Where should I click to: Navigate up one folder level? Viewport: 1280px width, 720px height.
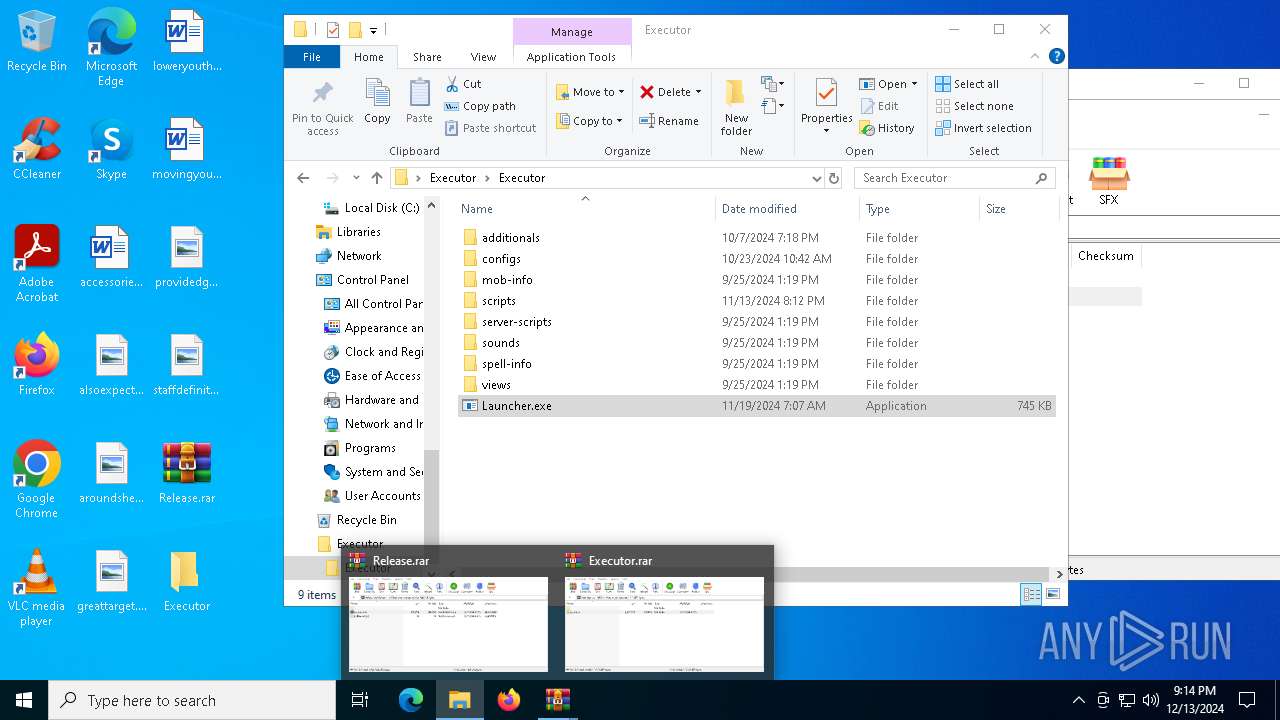click(x=376, y=178)
